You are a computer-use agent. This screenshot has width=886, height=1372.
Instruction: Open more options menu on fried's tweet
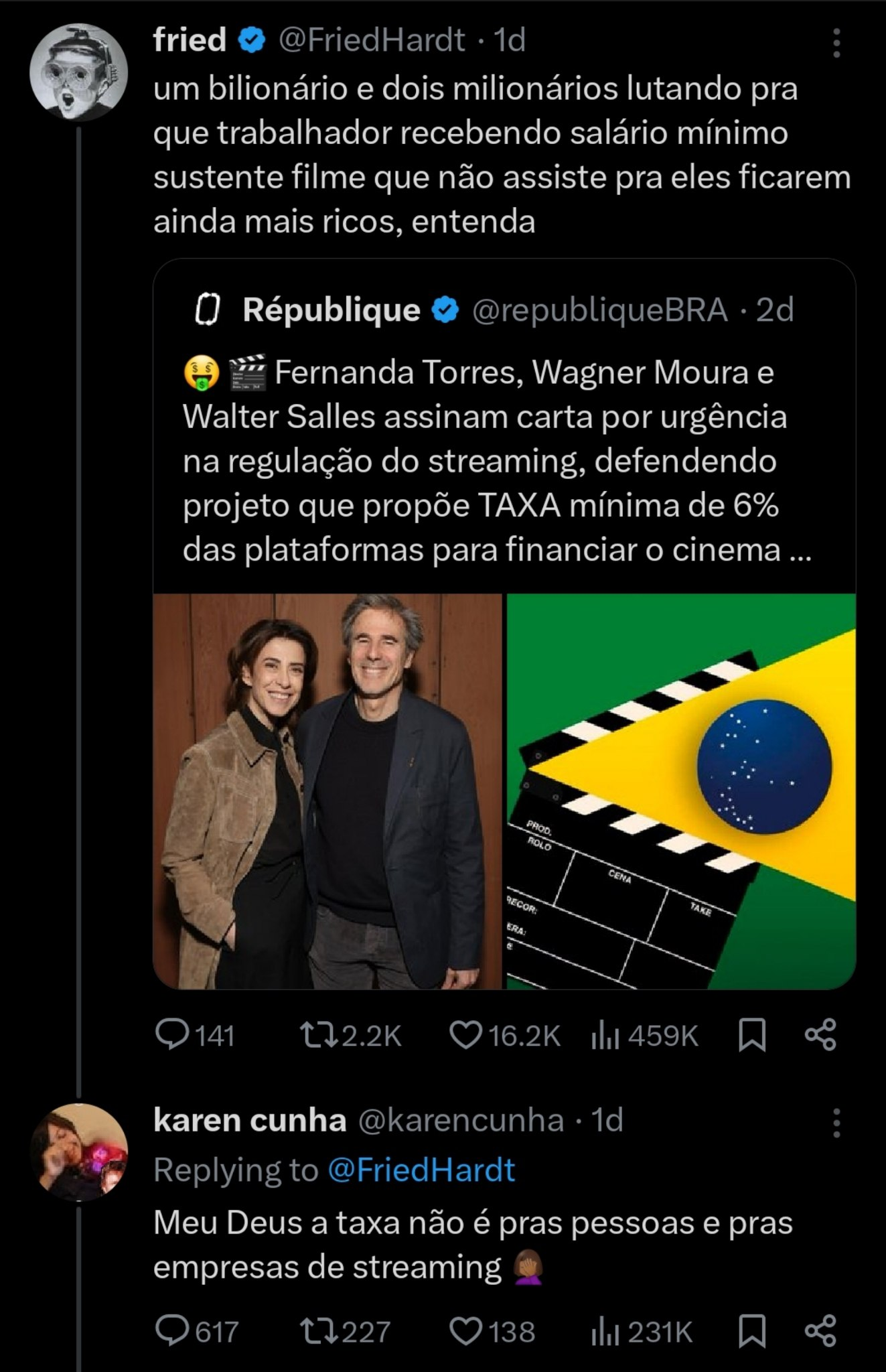tap(836, 43)
